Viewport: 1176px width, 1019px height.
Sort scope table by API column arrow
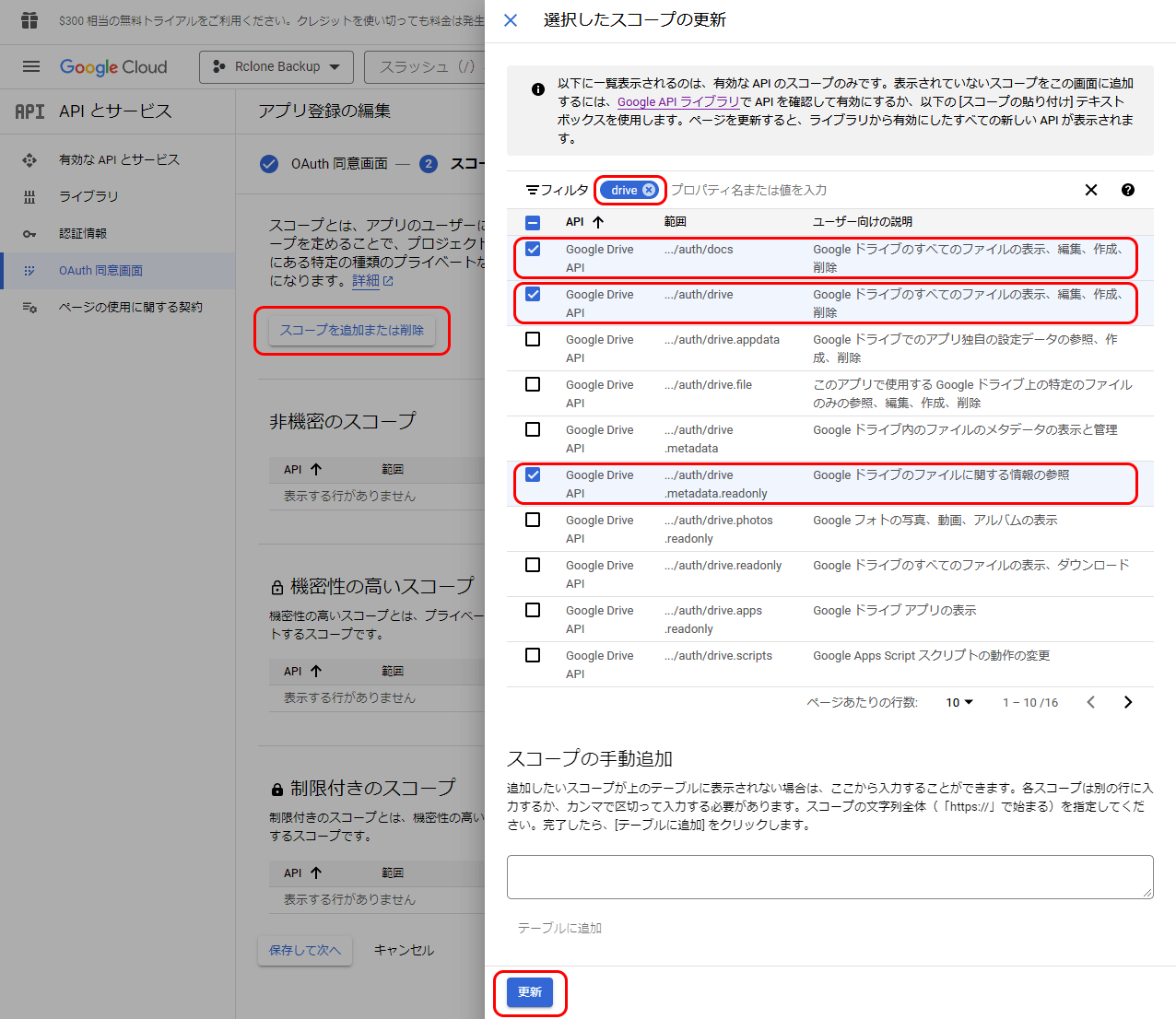click(x=598, y=222)
